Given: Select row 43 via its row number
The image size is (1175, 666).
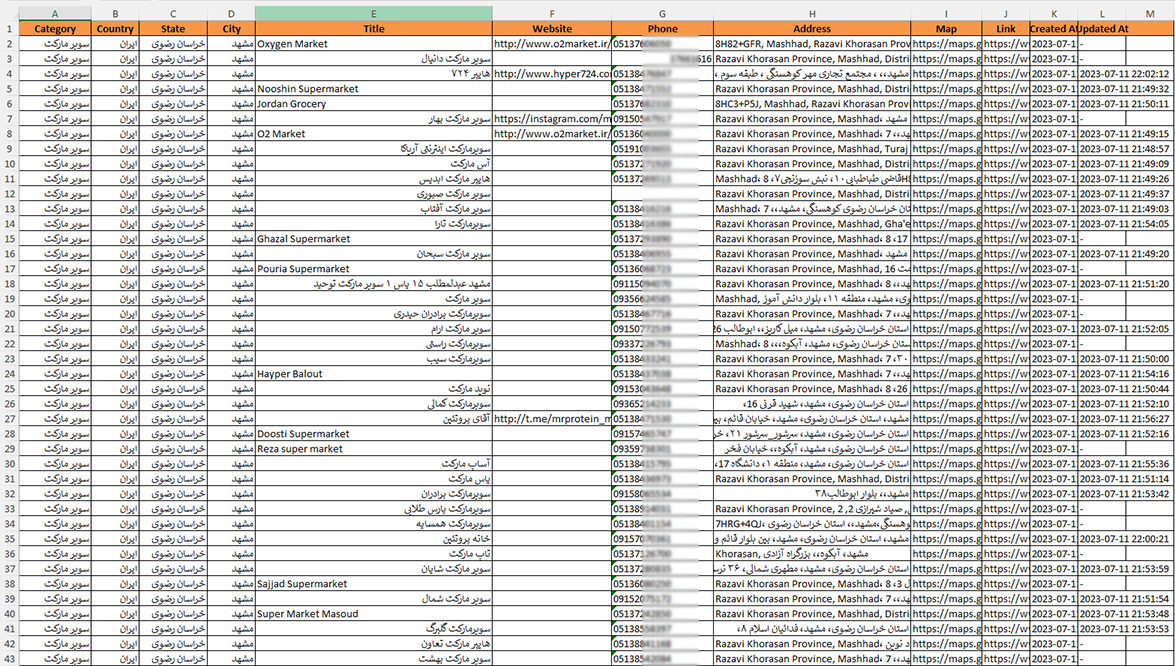Looking at the screenshot, I should (9, 659).
